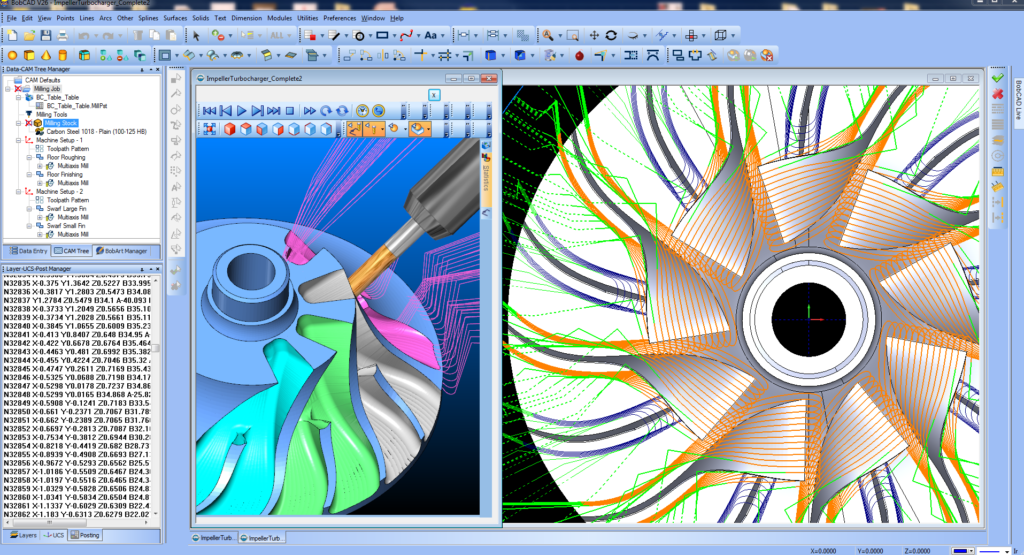
Task: Click the Print icon in main toolbar
Action: 62,35
